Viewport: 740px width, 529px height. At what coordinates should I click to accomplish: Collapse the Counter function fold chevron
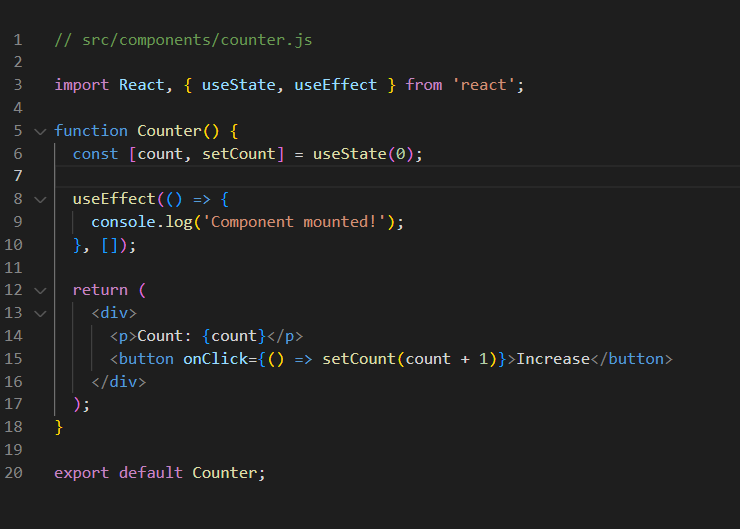41,131
